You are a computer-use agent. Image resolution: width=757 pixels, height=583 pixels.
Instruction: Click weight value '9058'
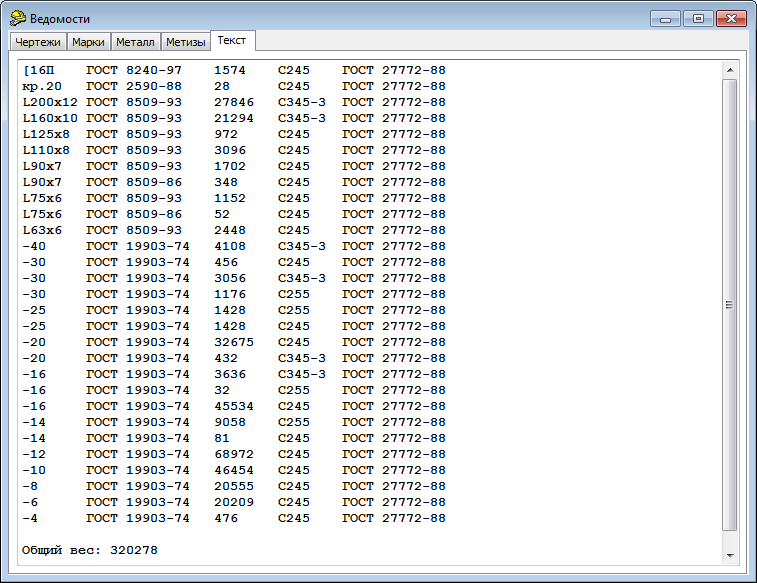(230, 422)
